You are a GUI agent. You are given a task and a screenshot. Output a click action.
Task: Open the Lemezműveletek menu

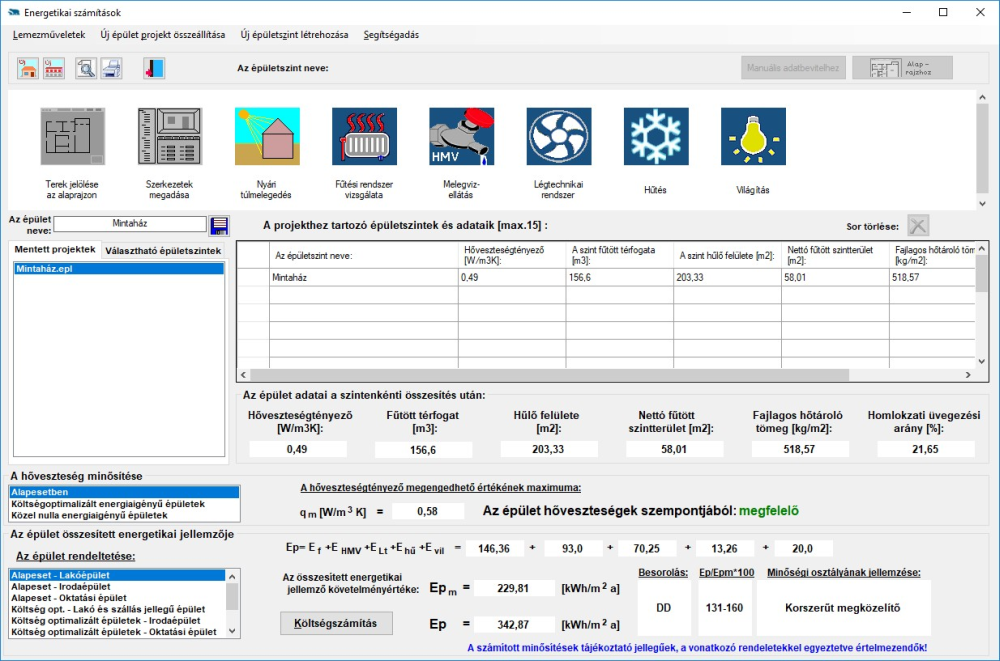49,35
